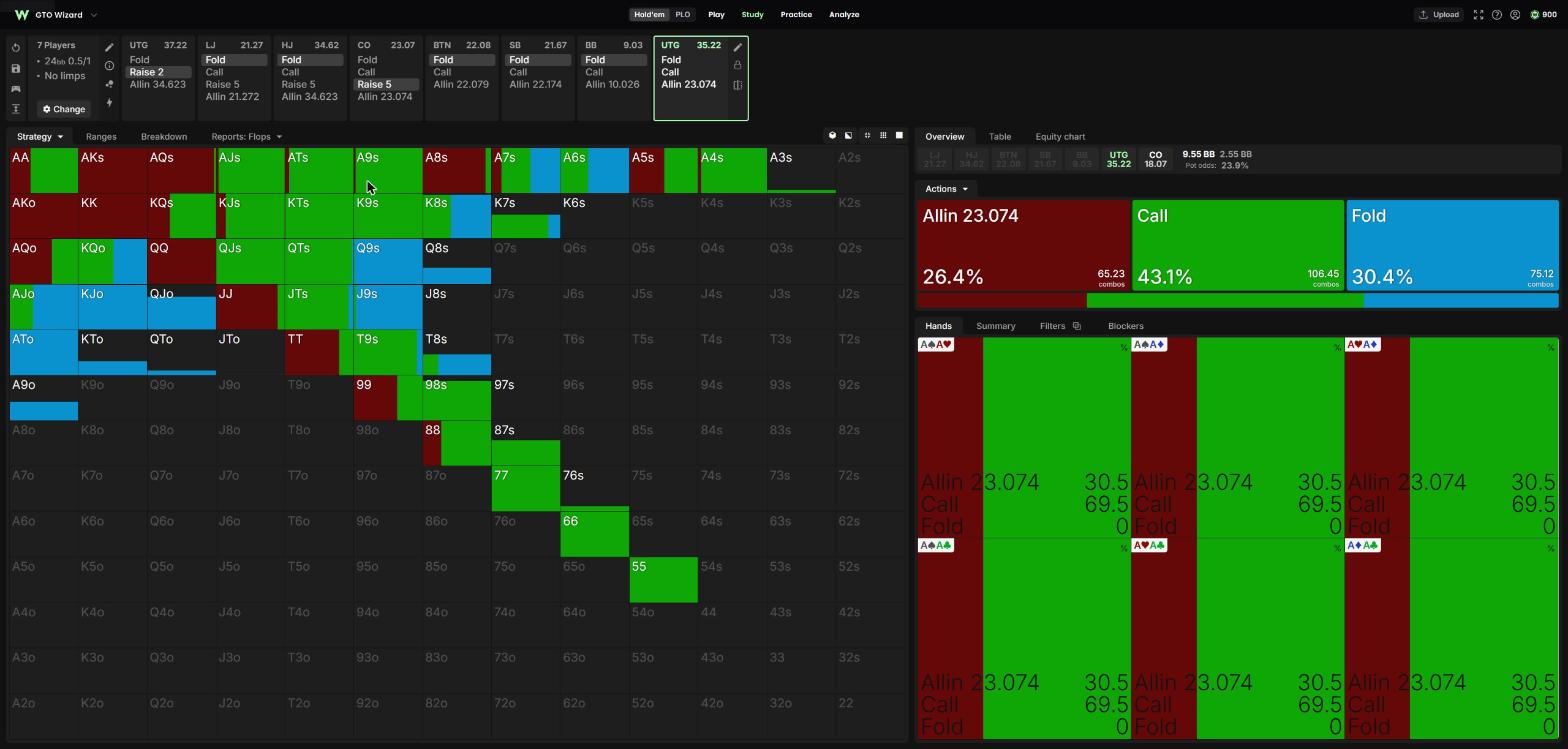The image size is (1568, 749).
Task: Open the Practice menu
Action: (x=796, y=15)
